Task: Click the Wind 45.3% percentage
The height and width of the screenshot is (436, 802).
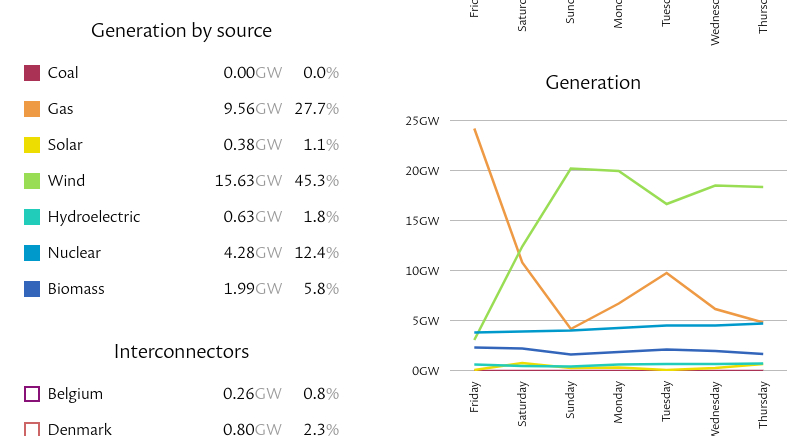Action: [x=316, y=181]
